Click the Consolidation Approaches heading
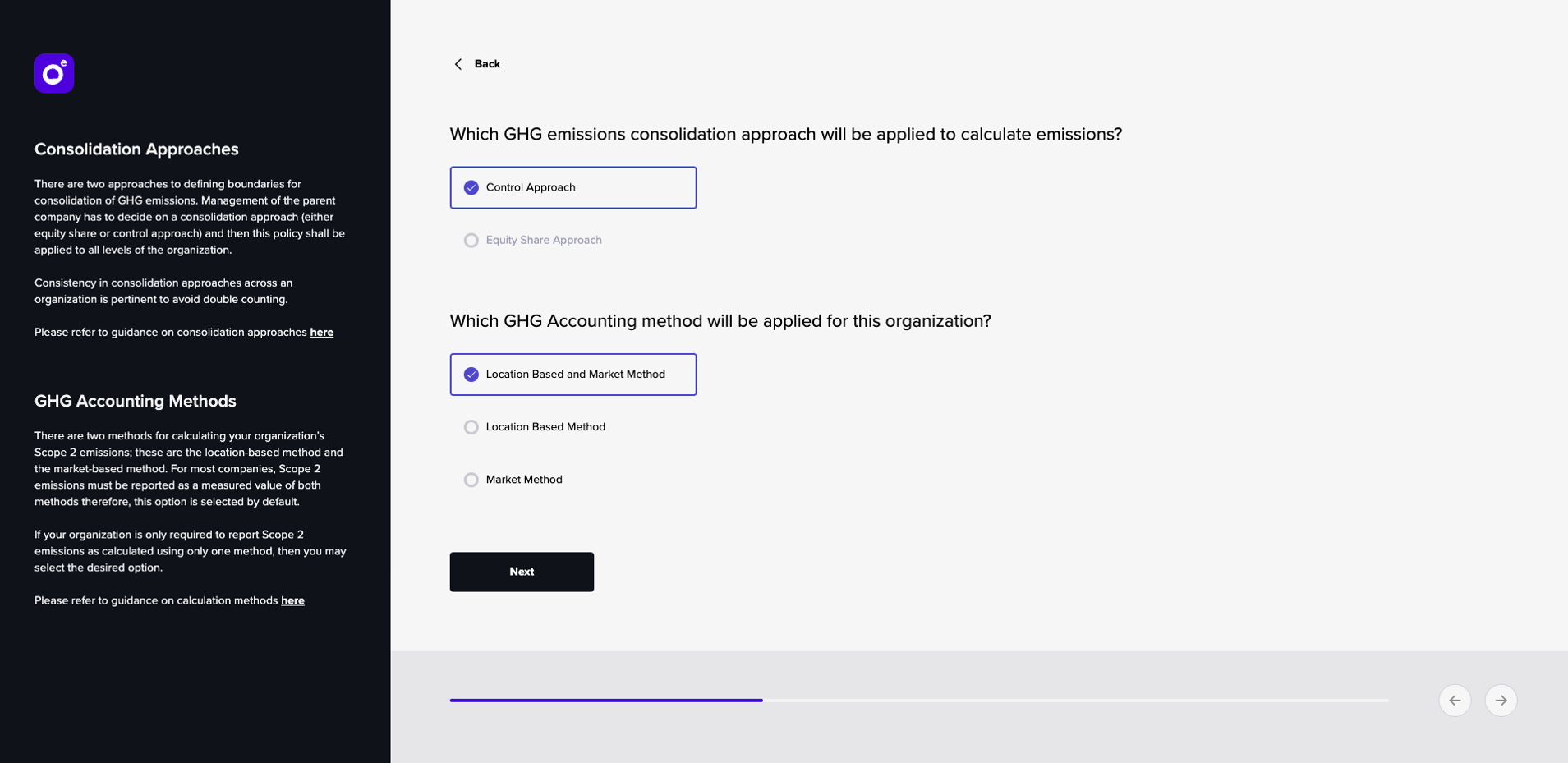Screen dimensions: 1568x763 tap(136, 149)
